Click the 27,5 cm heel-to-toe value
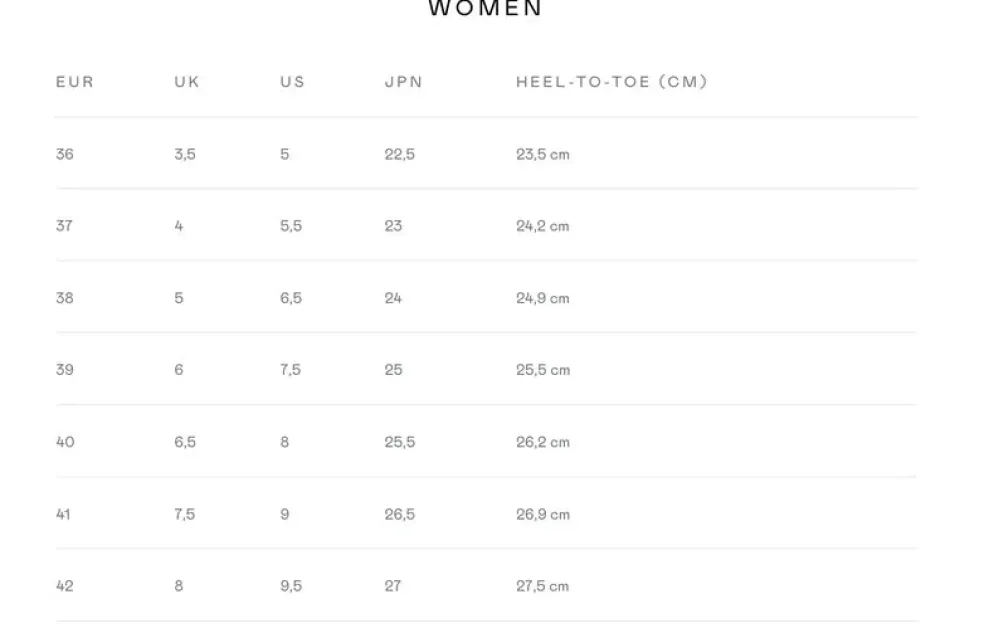 pyautogui.click(x=543, y=586)
